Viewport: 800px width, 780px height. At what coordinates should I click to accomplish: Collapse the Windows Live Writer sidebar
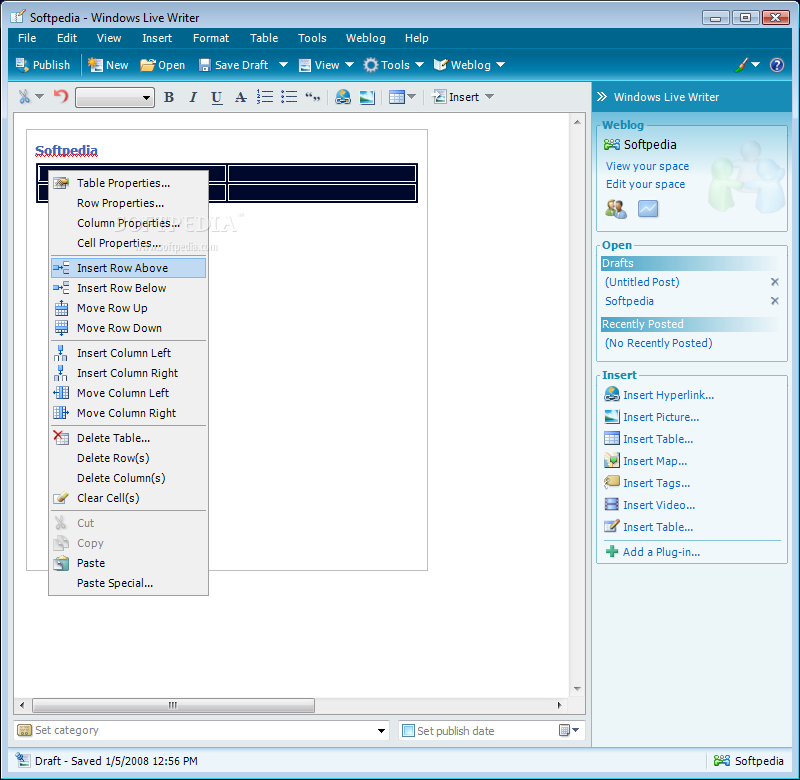pos(602,97)
